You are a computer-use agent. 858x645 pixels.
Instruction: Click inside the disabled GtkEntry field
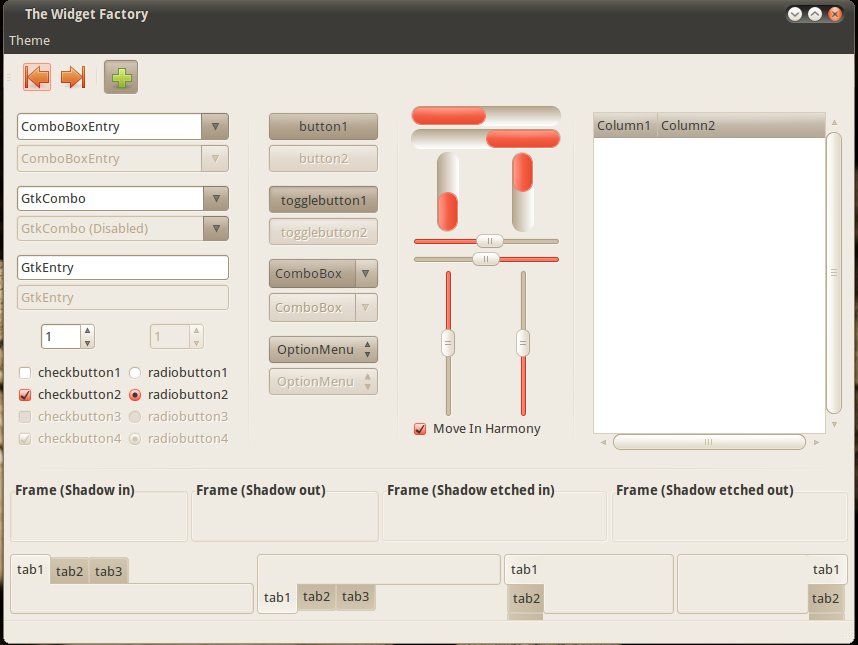(123, 298)
